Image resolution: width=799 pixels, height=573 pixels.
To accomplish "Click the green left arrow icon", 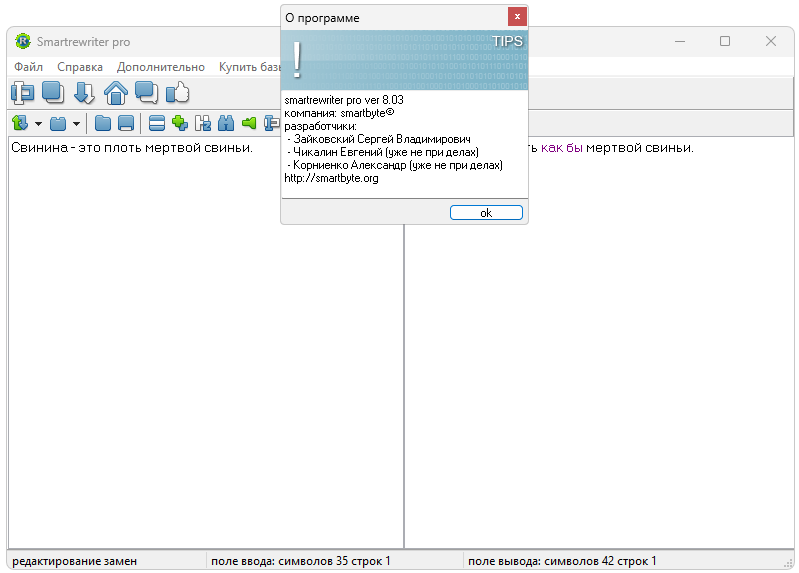I will tap(249, 123).
